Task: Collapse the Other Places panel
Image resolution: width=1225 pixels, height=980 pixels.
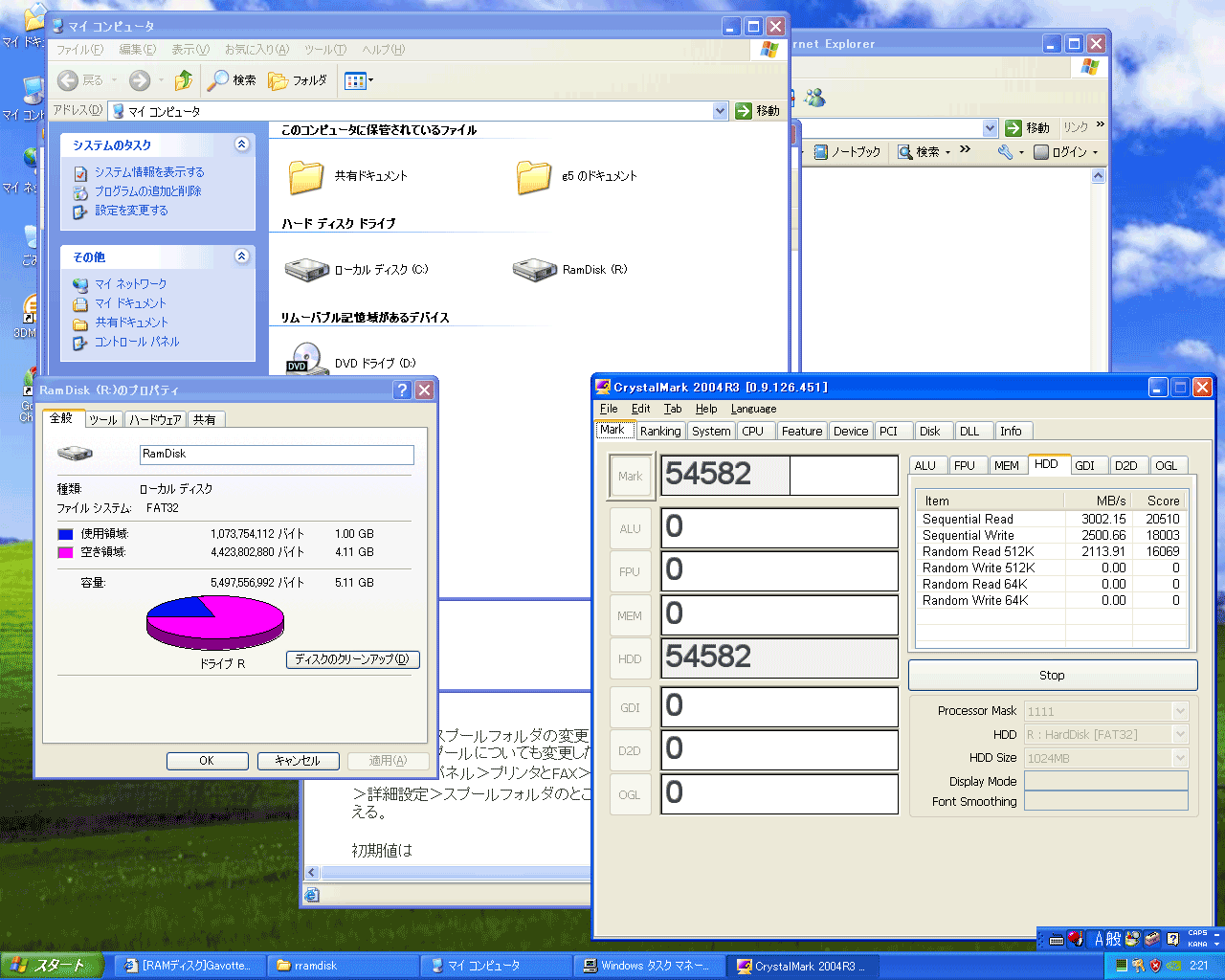Action: tap(241, 256)
